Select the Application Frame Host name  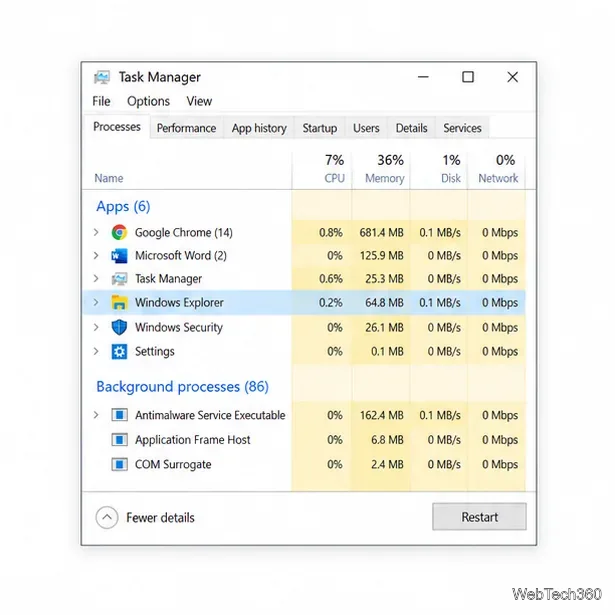coord(193,440)
